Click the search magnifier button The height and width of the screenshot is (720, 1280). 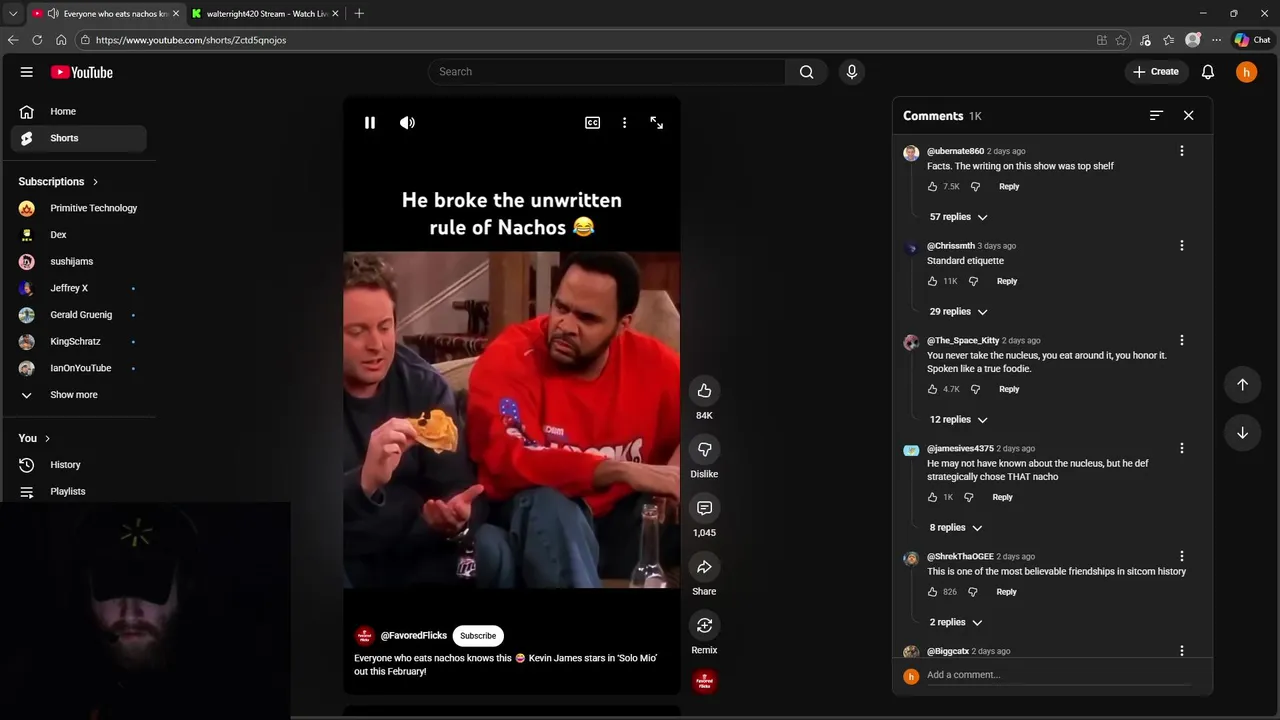point(806,72)
